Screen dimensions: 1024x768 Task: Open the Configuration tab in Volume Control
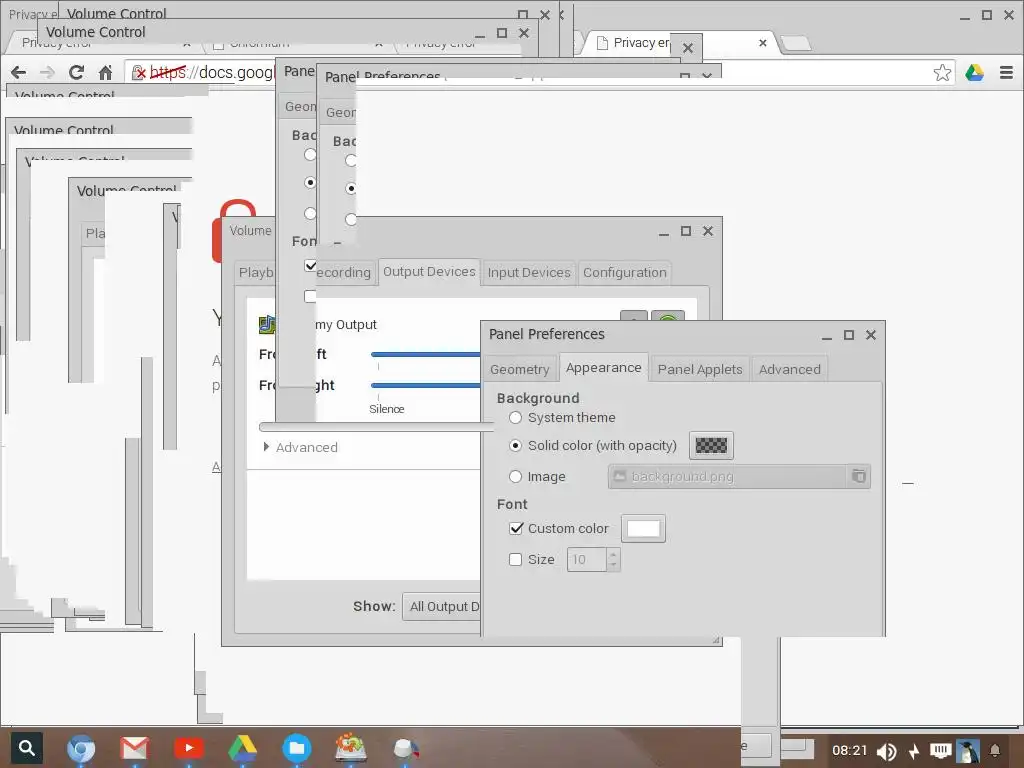(x=625, y=272)
